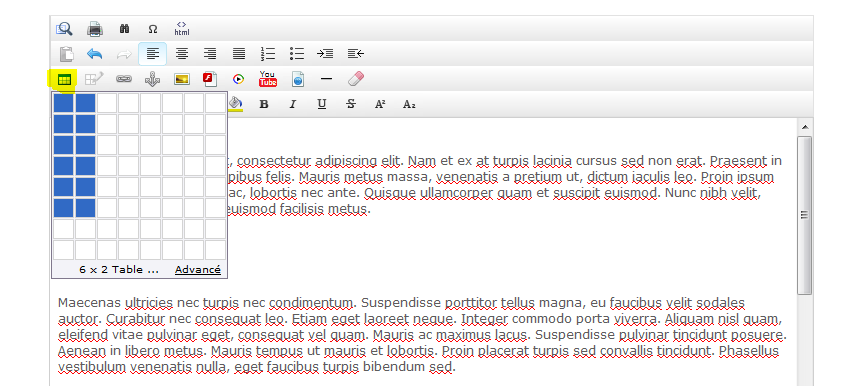Screen dimensions: 862x386
Task: Align the text to the right
Action: (210, 54)
